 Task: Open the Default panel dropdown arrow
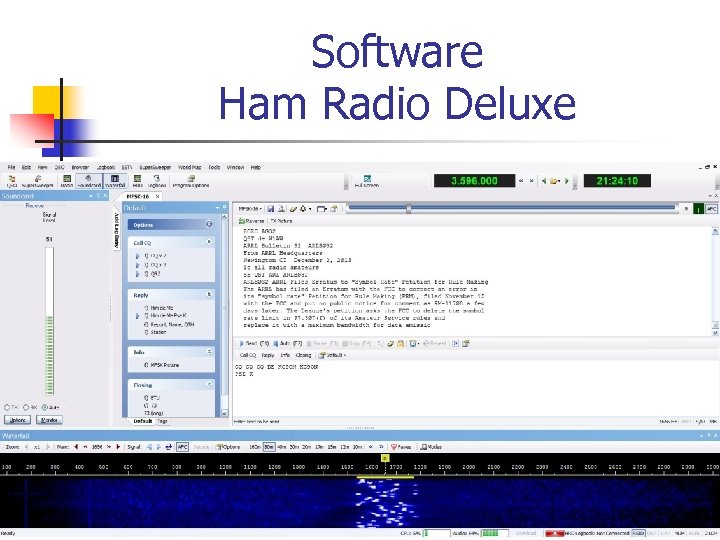[x=217, y=208]
